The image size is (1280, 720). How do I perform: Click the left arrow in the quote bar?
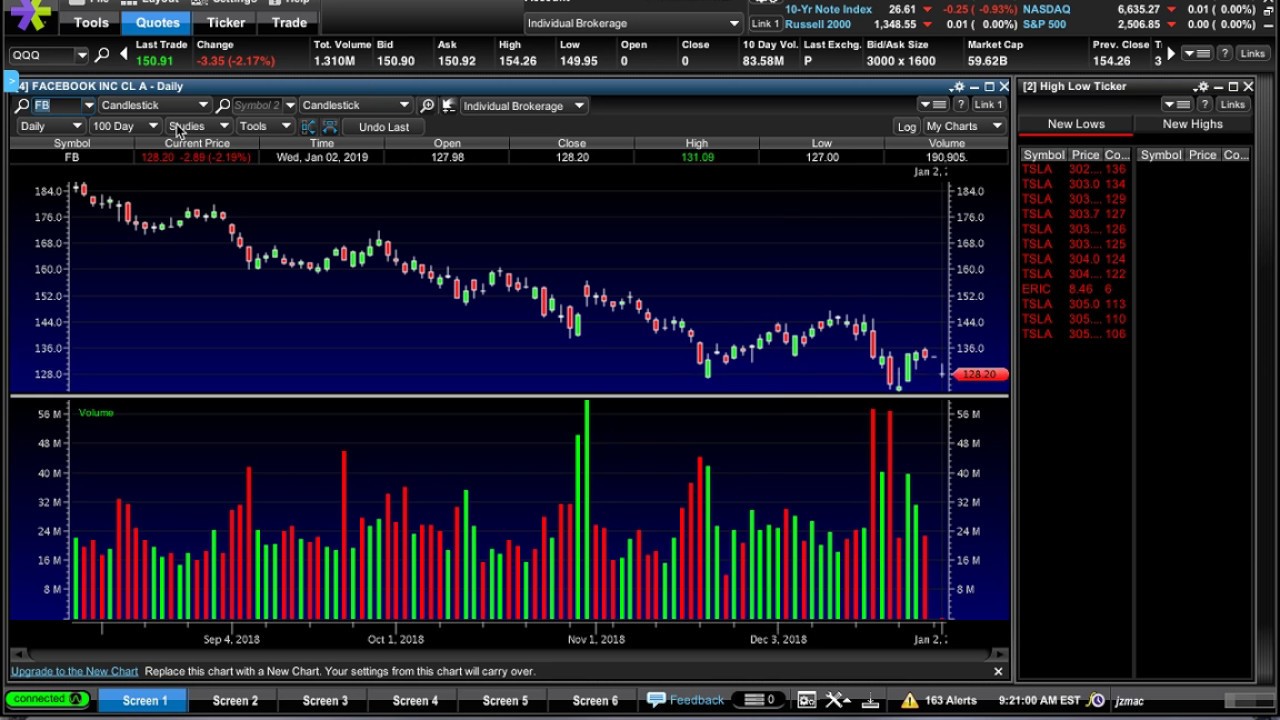124,54
